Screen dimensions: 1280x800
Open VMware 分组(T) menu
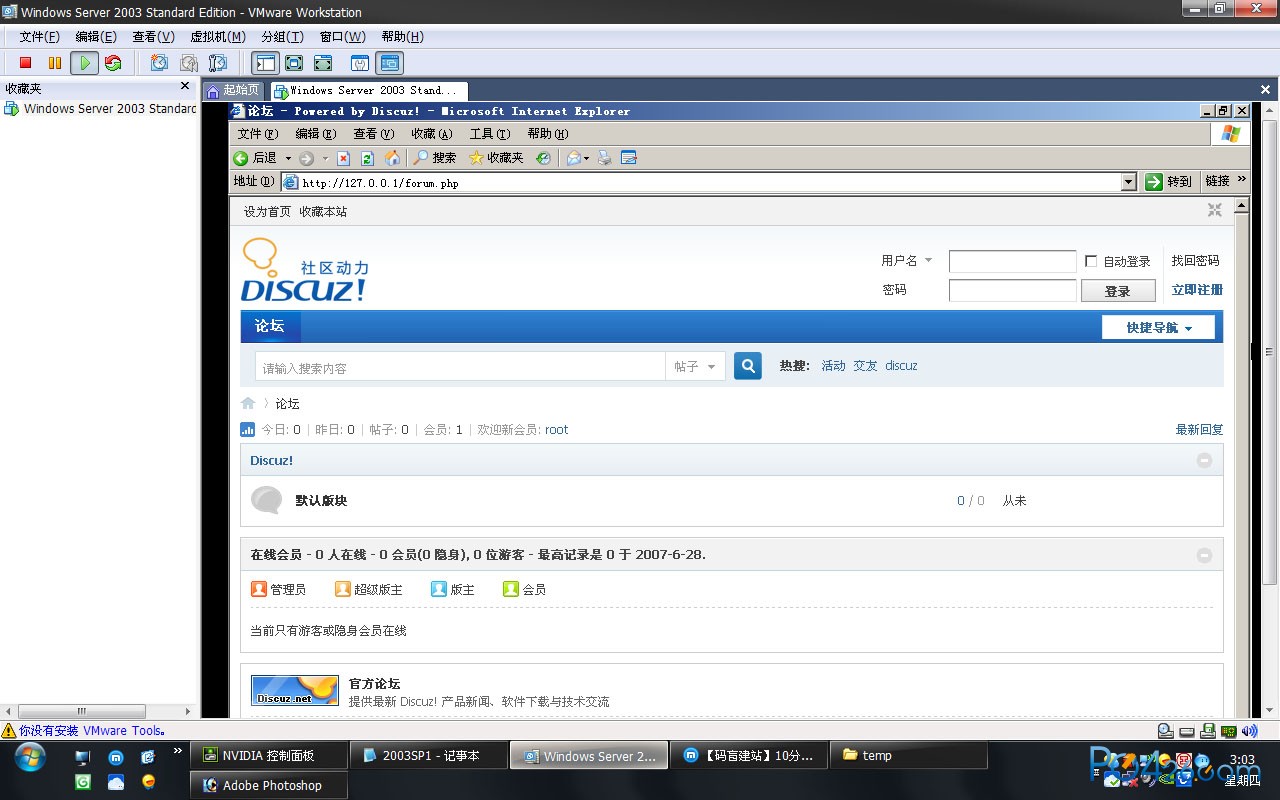coord(282,37)
